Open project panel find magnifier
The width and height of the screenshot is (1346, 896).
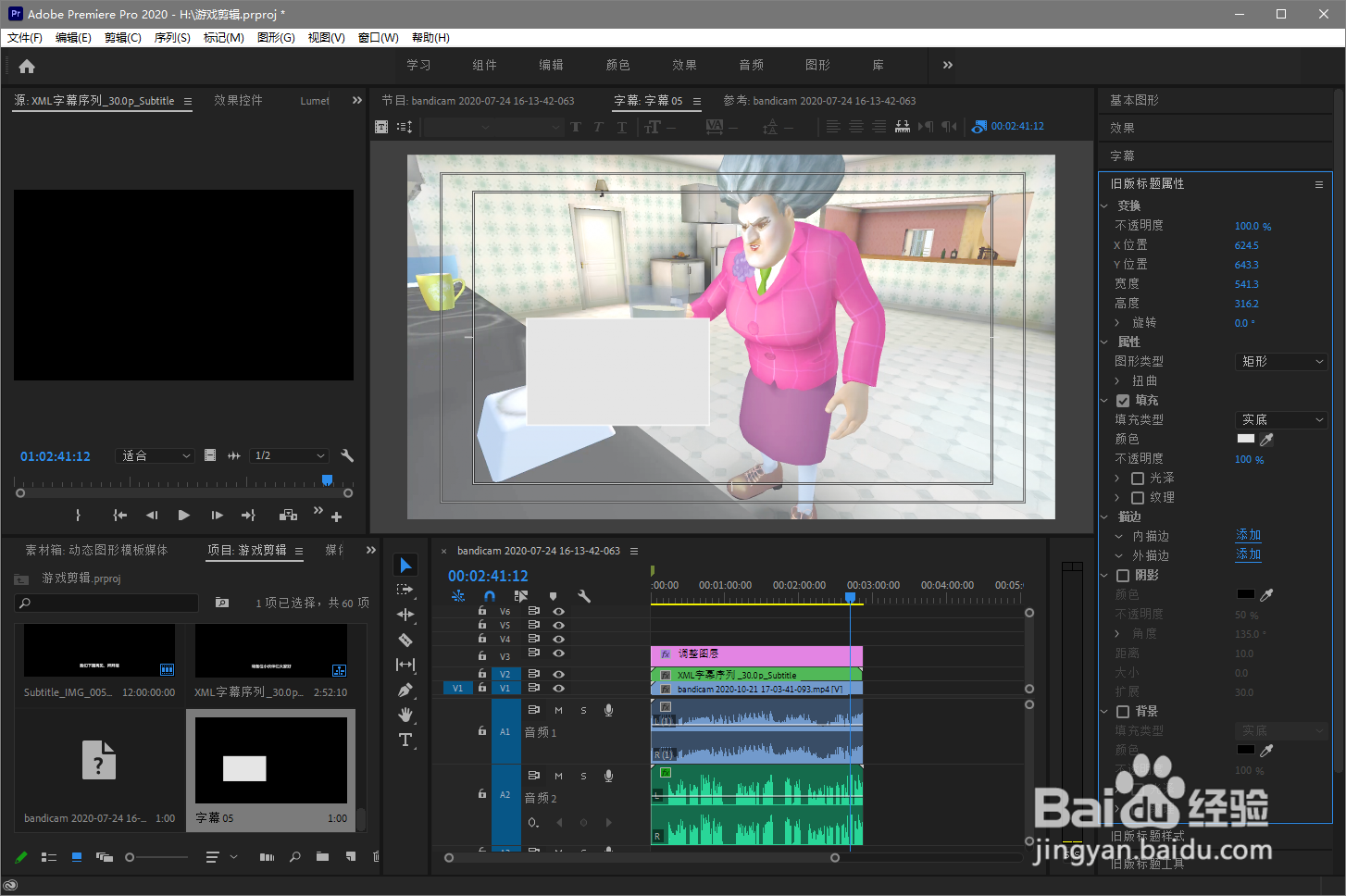294,857
